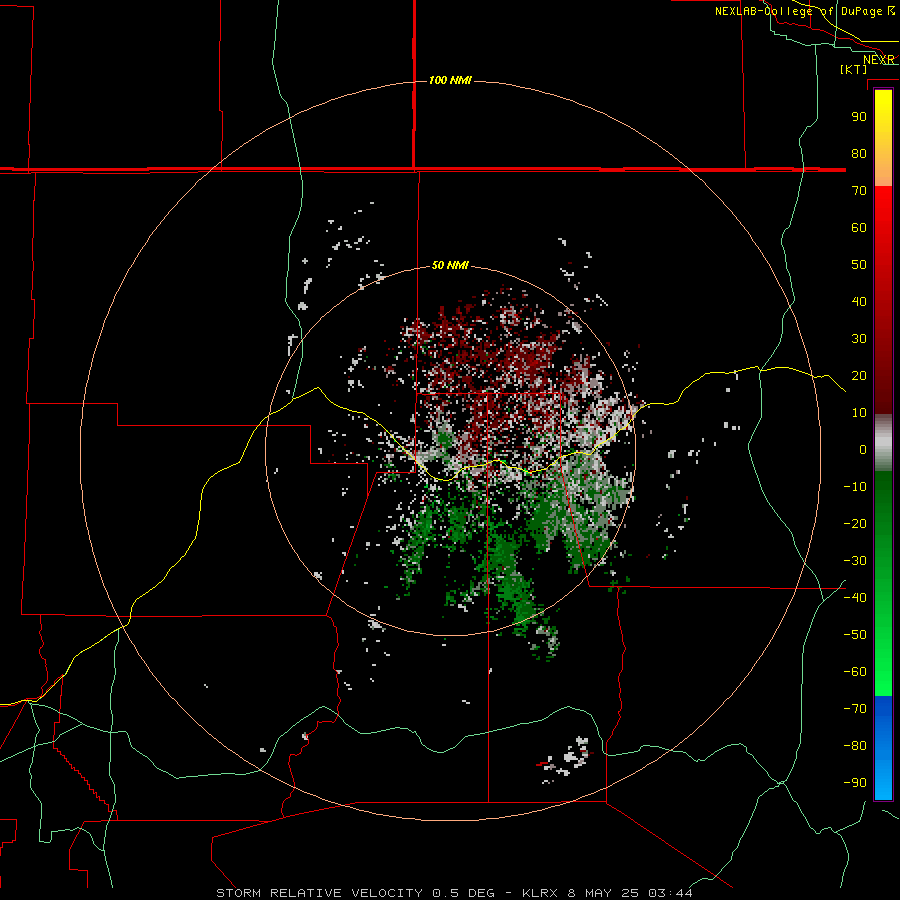Image resolution: width=900 pixels, height=900 pixels.
Task: Click the -70 scale label
Action: tap(855, 709)
